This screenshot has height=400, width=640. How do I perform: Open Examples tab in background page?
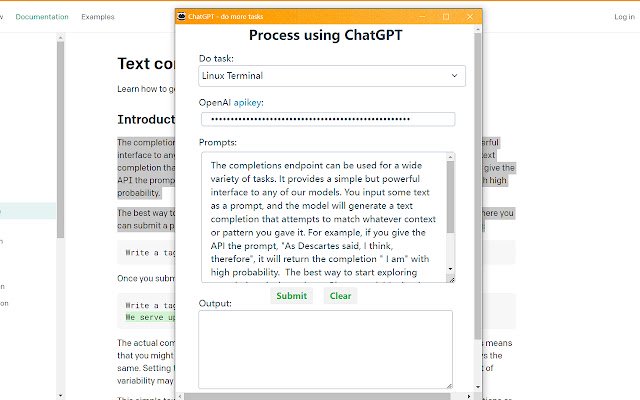[x=98, y=17]
